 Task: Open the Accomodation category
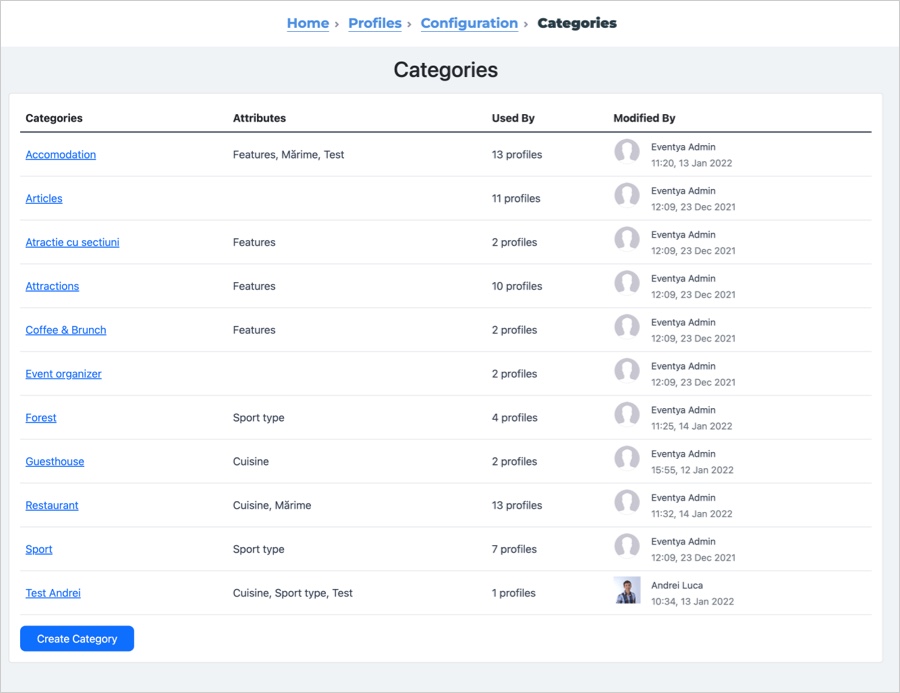(x=60, y=154)
